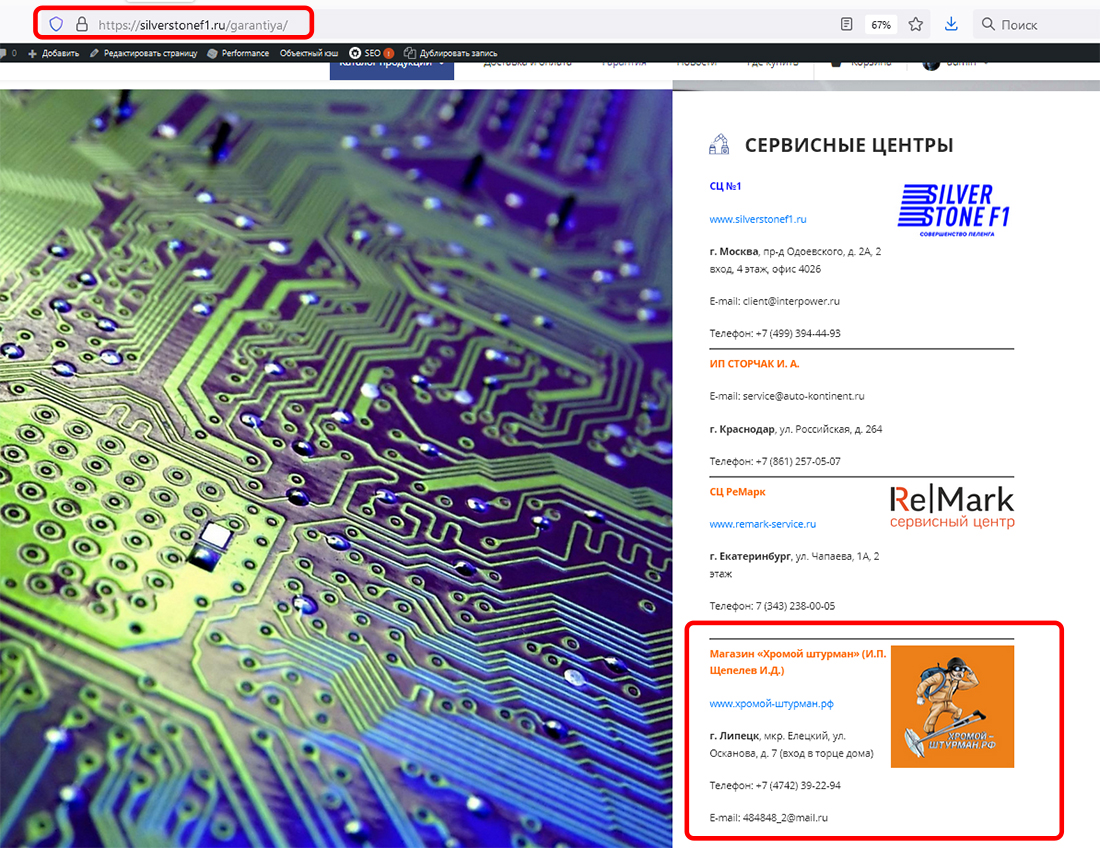
Task: Click the Екатеринбург, ул. Чапаева address
Action: 794,565
